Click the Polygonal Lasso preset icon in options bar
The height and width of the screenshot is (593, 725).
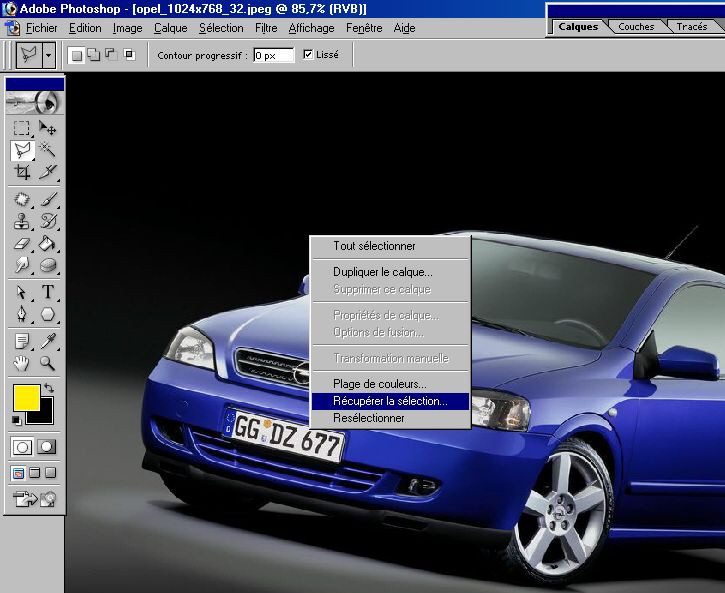(x=29, y=55)
